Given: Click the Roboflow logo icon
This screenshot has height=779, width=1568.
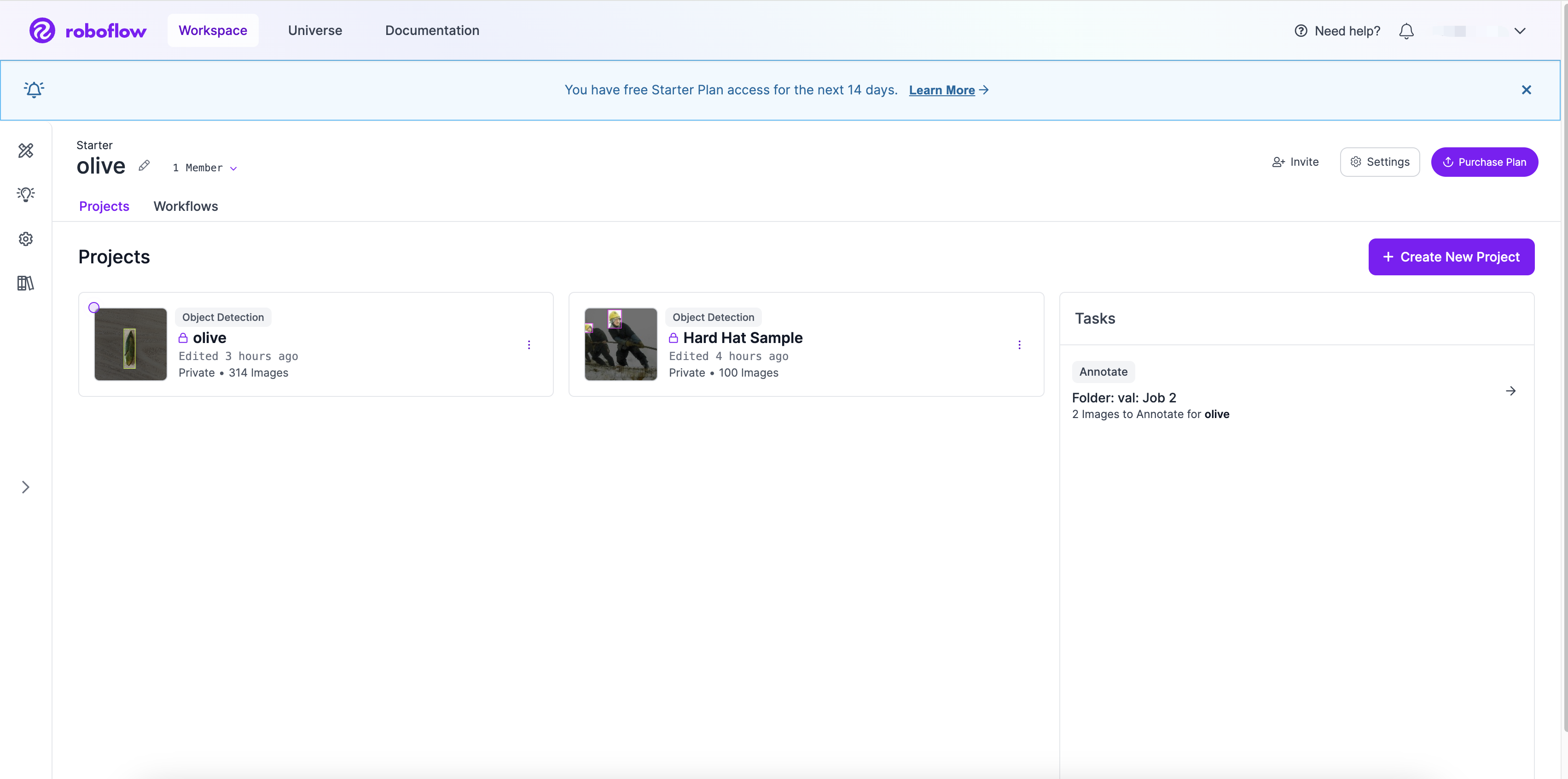Looking at the screenshot, I should point(42,30).
